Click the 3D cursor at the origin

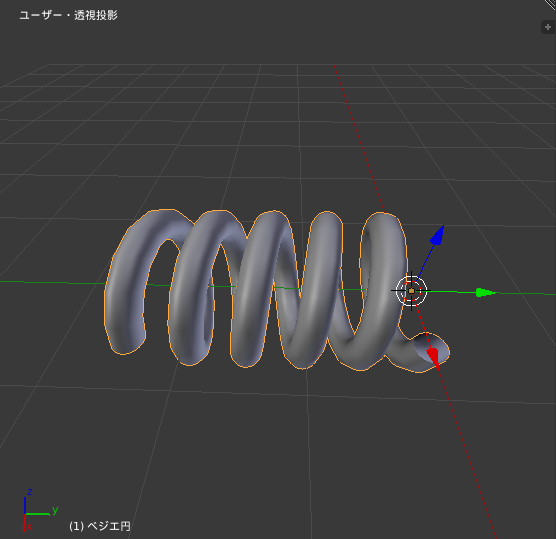click(411, 291)
